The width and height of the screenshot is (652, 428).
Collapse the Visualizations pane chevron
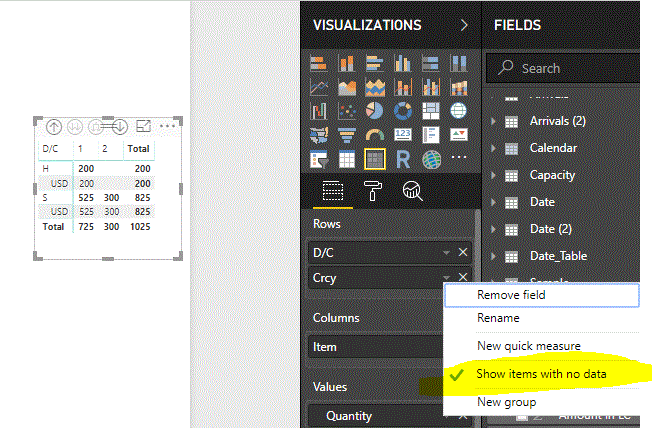pyautogui.click(x=464, y=25)
